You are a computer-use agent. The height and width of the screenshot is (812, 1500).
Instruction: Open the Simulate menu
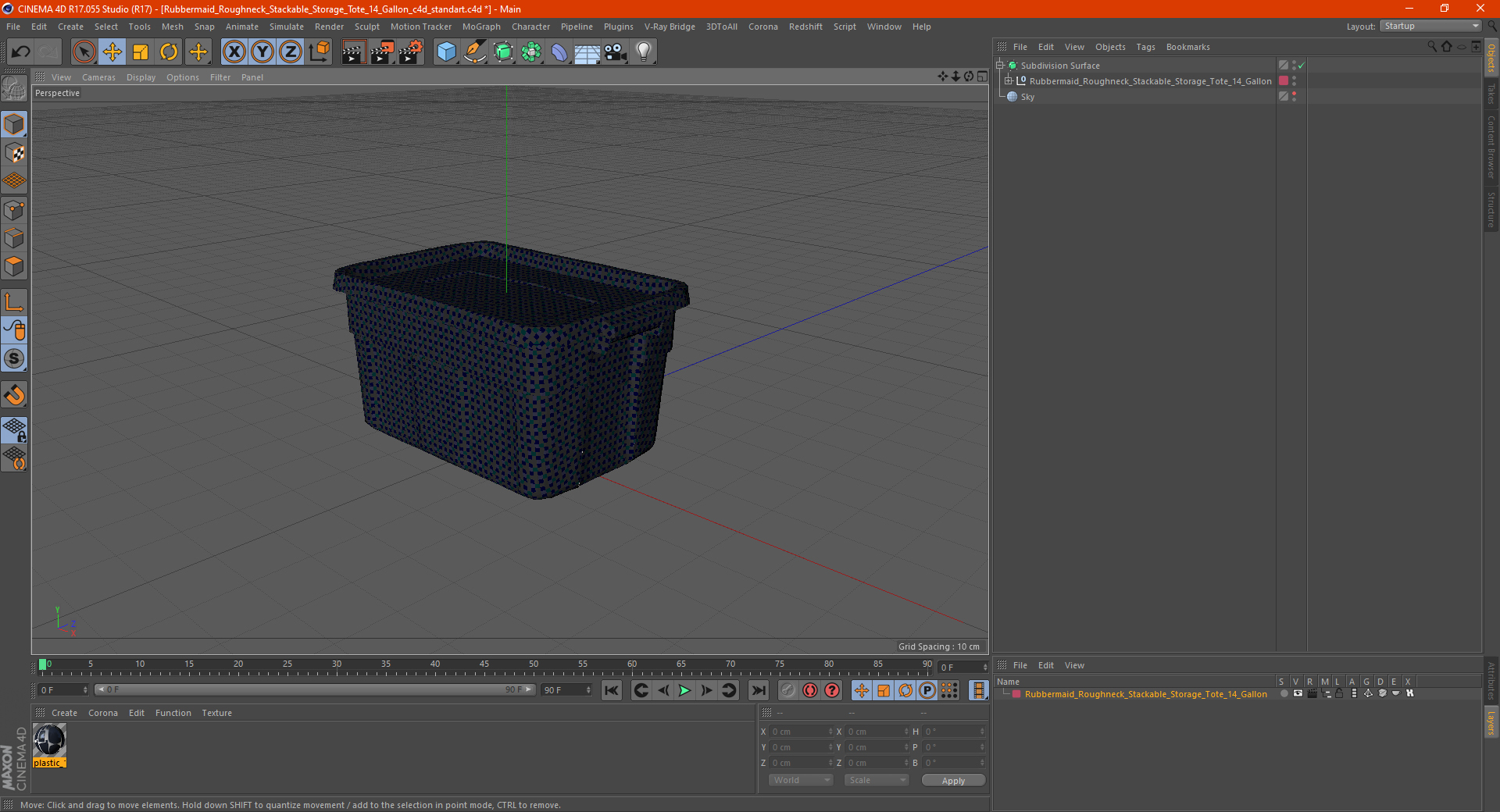point(287,27)
